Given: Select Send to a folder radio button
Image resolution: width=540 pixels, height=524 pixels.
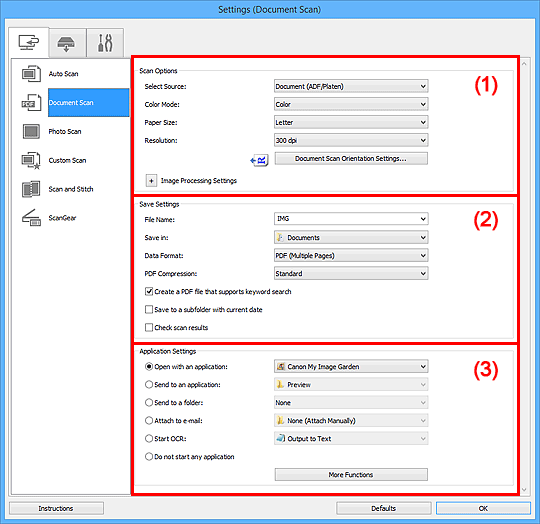Looking at the screenshot, I should (149, 402).
